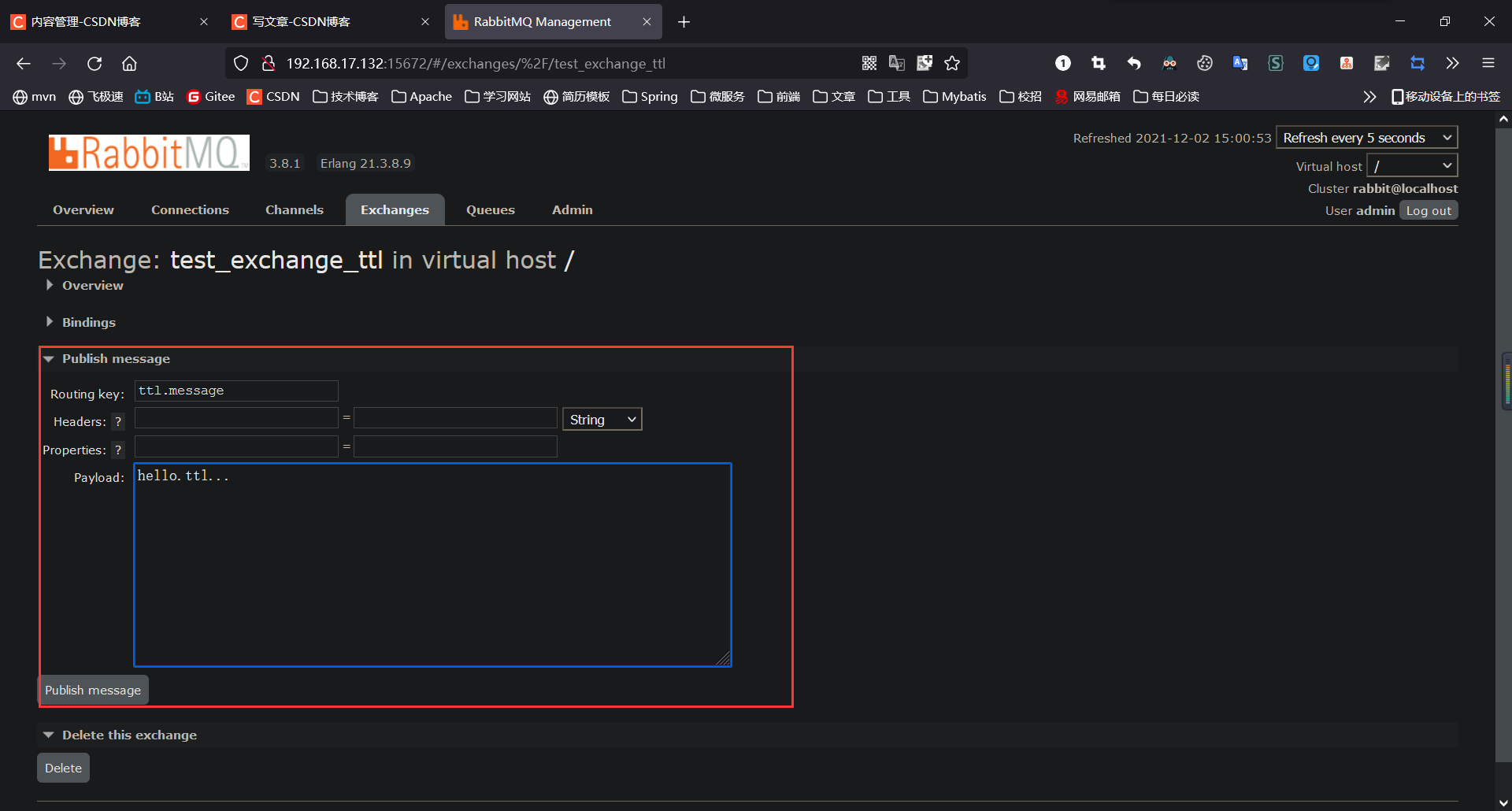Click the S extension icon in toolbar
The height and width of the screenshot is (811, 1512).
point(1276,63)
